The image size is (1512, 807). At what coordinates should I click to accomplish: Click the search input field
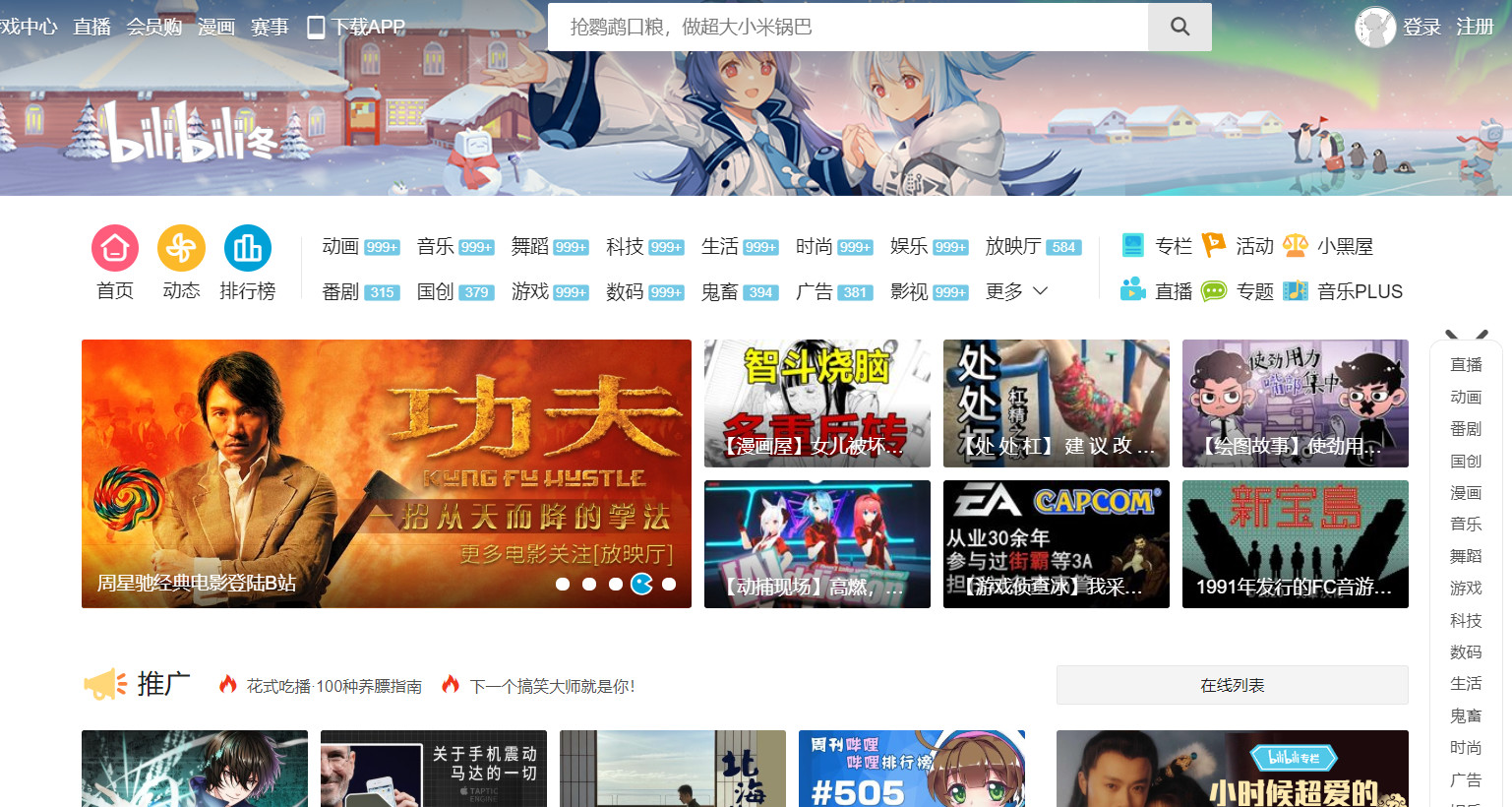[x=846, y=27]
